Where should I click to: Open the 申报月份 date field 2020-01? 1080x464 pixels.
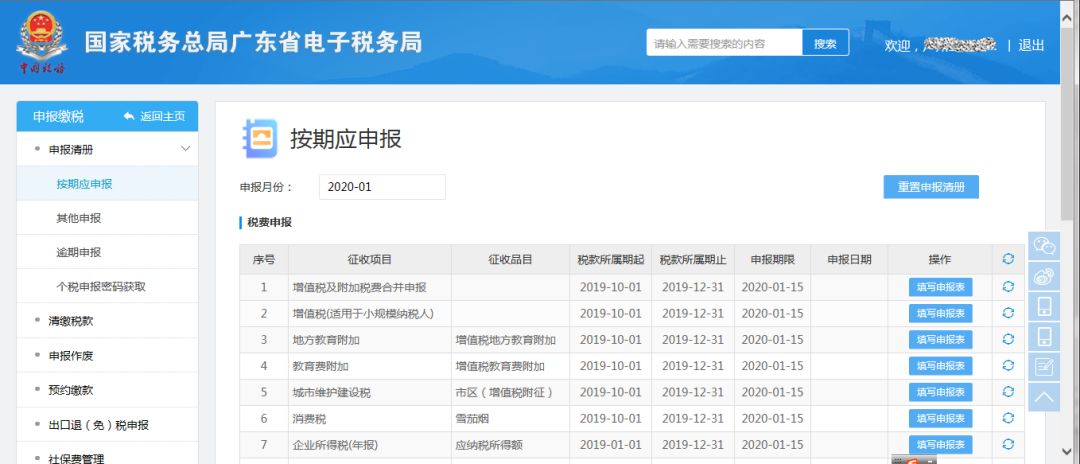tap(382, 187)
